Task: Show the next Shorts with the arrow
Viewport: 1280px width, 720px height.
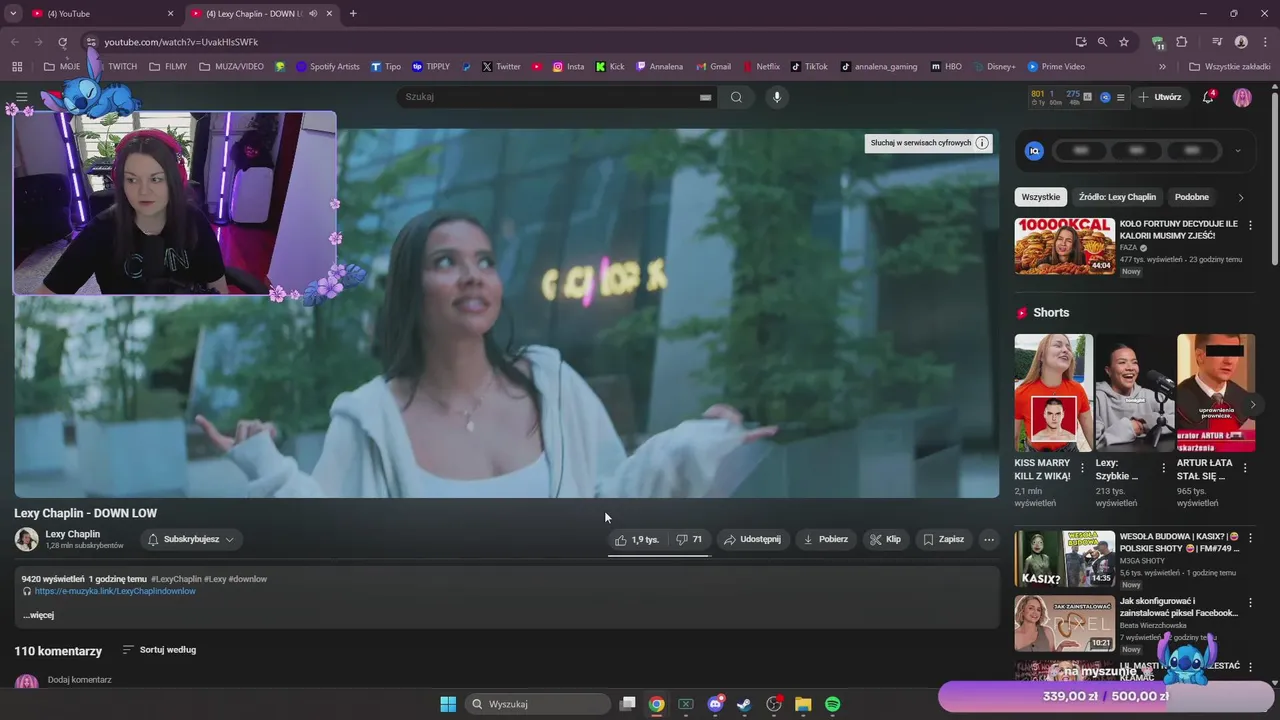Action: coord(1253,405)
